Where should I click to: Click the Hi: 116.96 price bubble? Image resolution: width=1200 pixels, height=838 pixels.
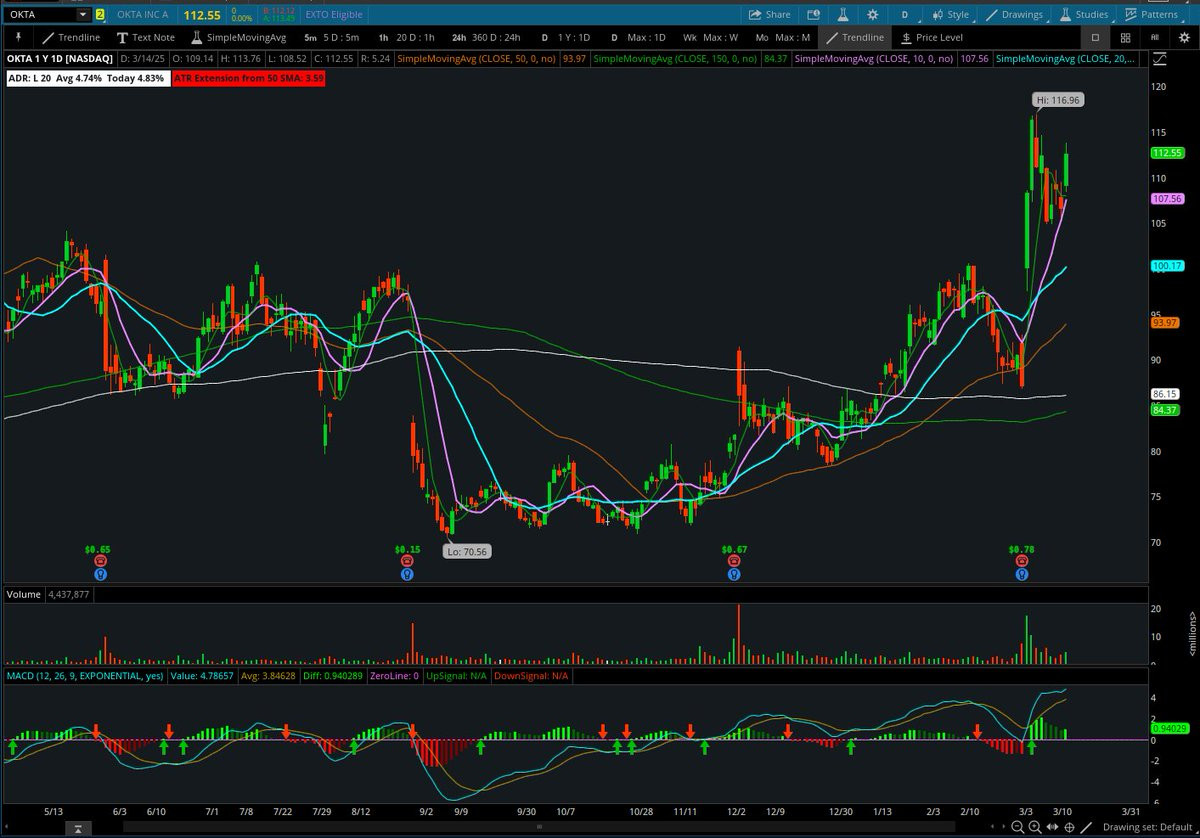pyautogui.click(x=1057, y=100)
